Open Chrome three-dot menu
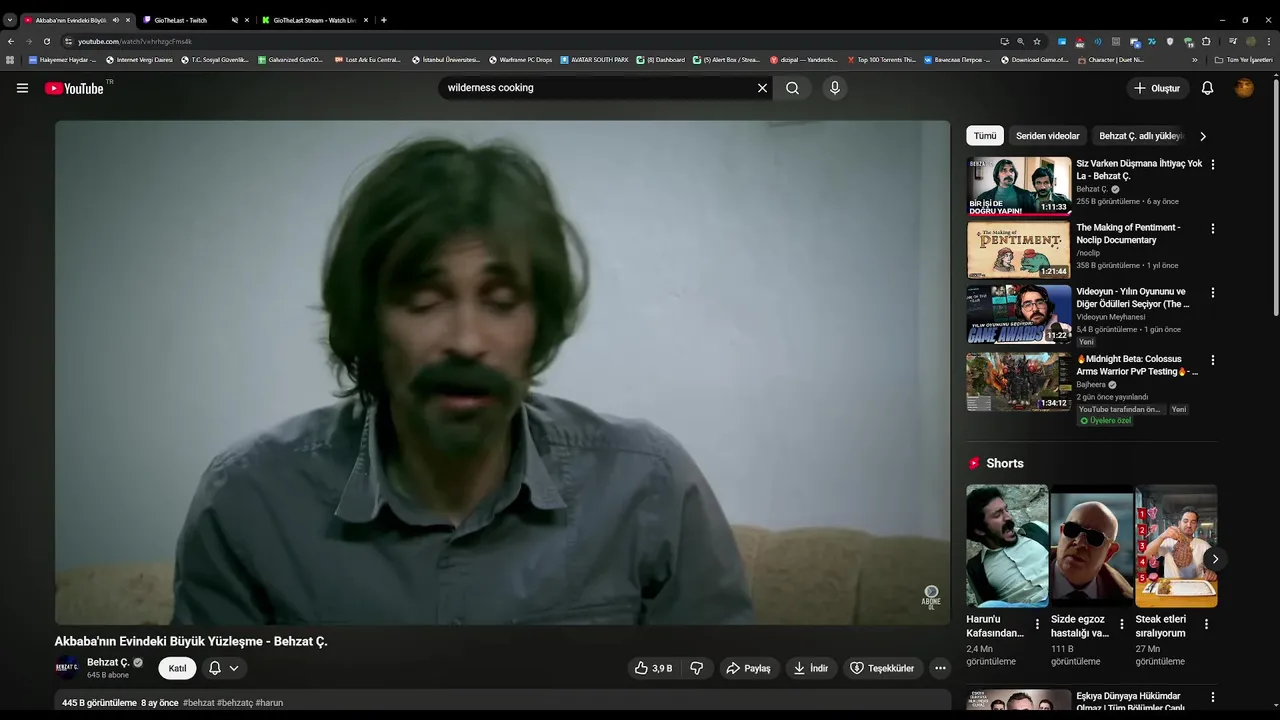The image size is (1280, 720). click(1269, 41)
